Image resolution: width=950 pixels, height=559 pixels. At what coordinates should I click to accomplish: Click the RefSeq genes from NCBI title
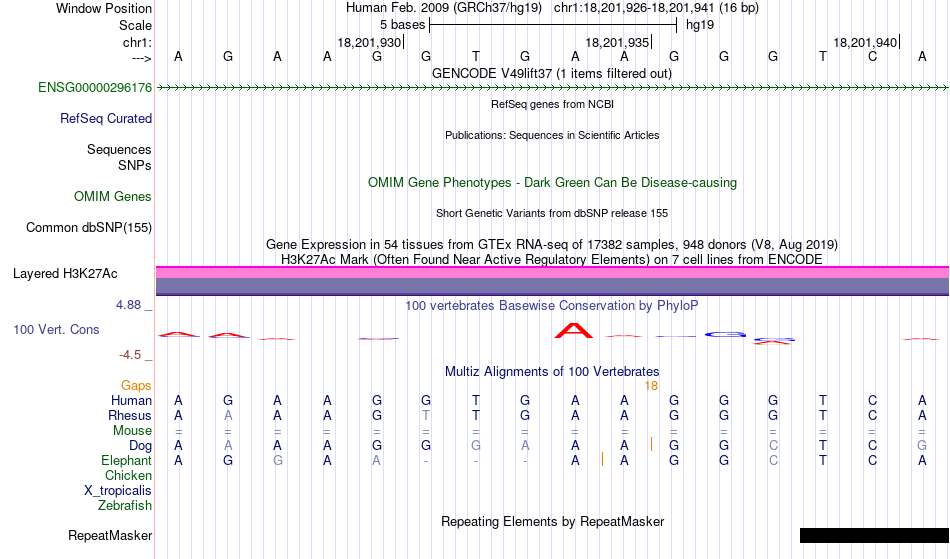tap(552, 104)
